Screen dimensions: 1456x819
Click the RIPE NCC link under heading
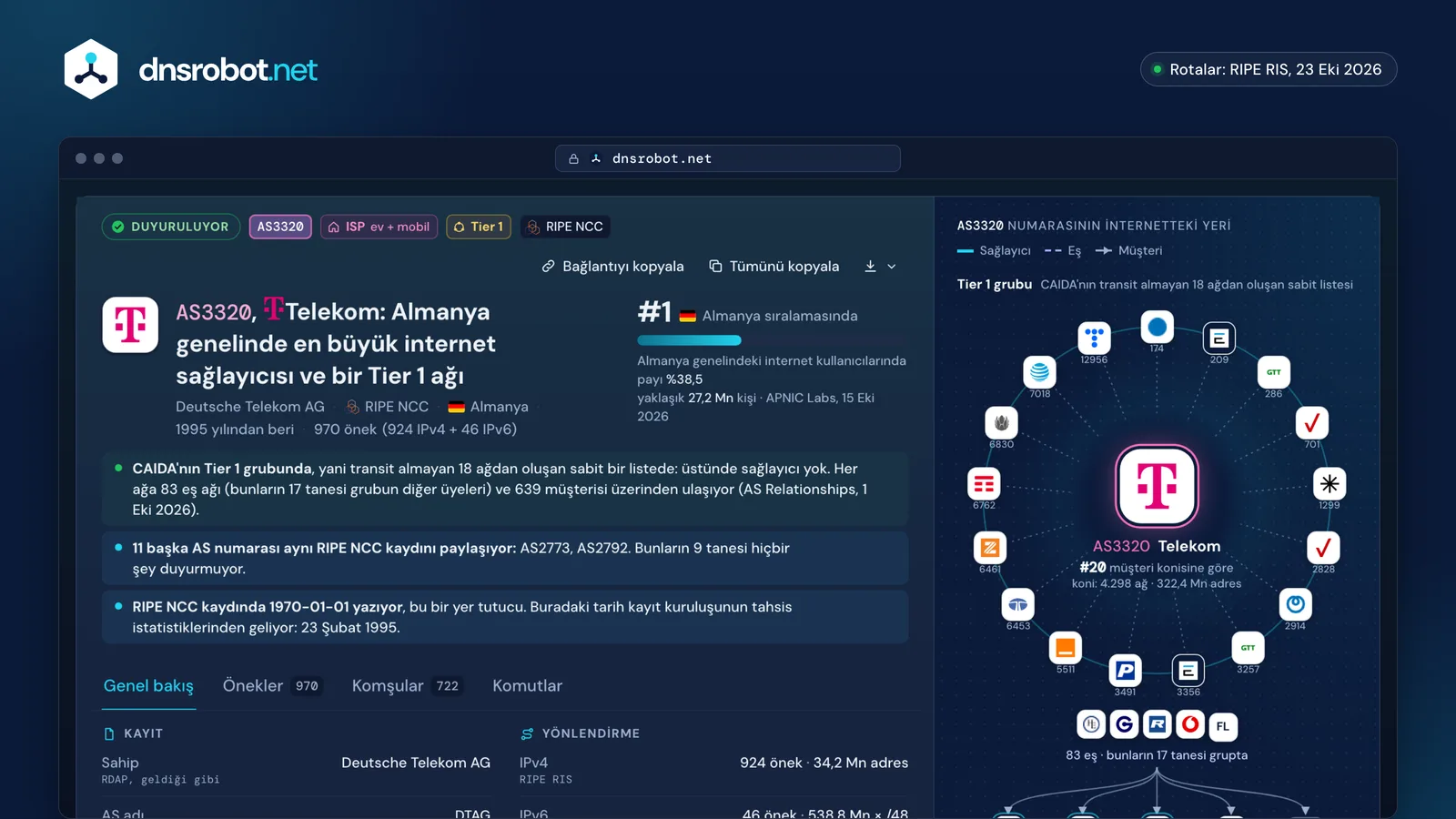tap(387, 407)
